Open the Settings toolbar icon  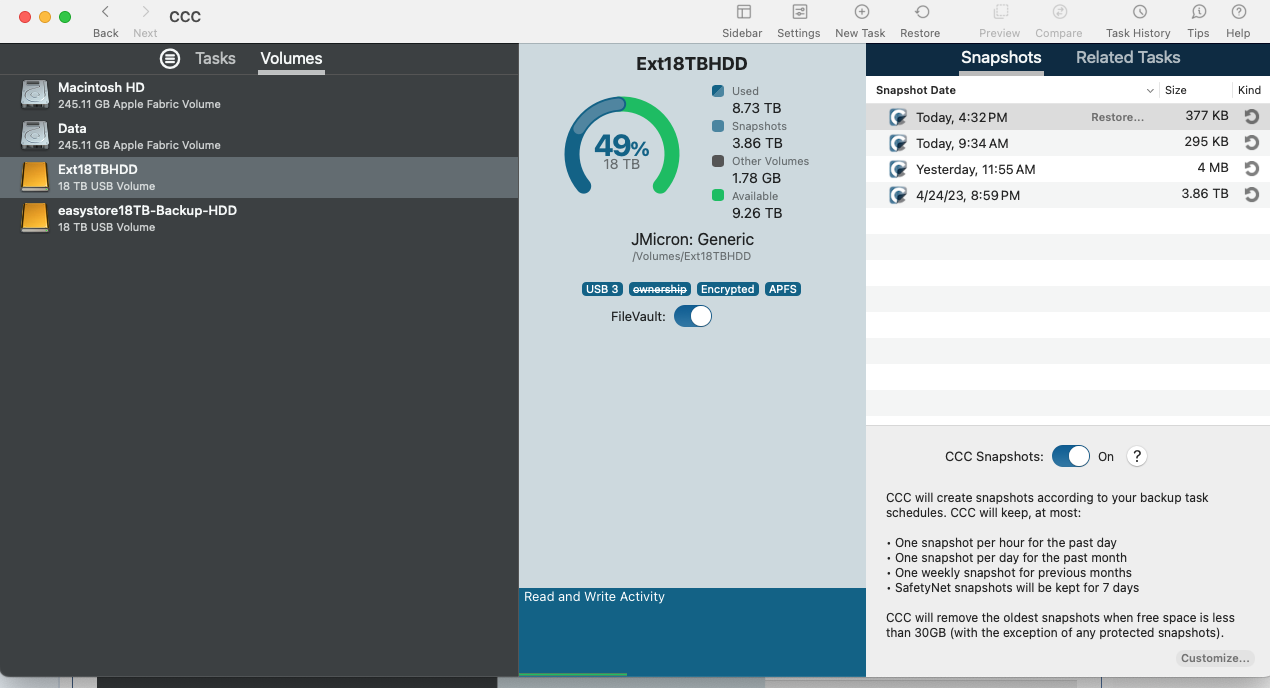point(799,12)
